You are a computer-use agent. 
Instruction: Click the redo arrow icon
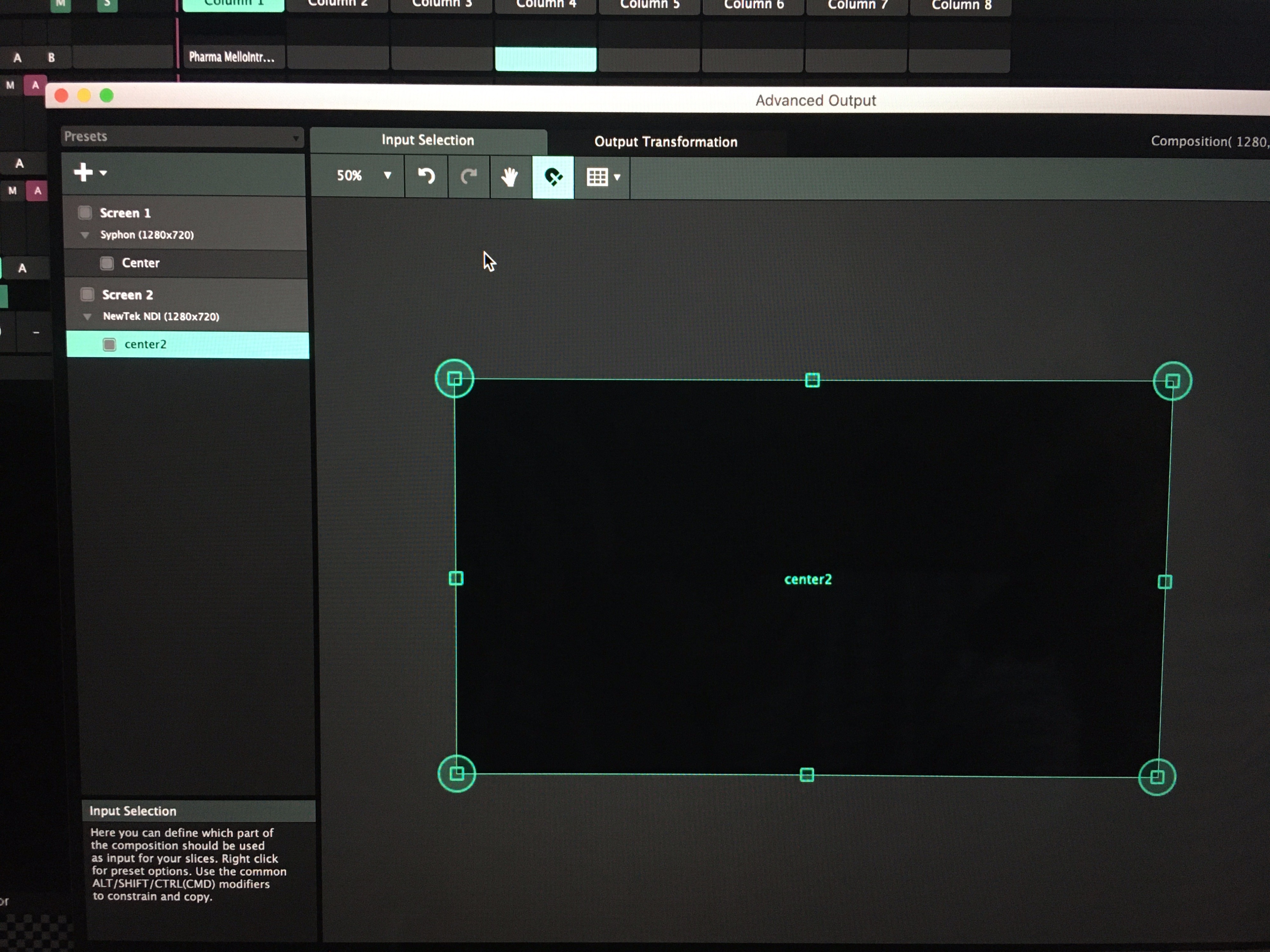tap(469, 176)
